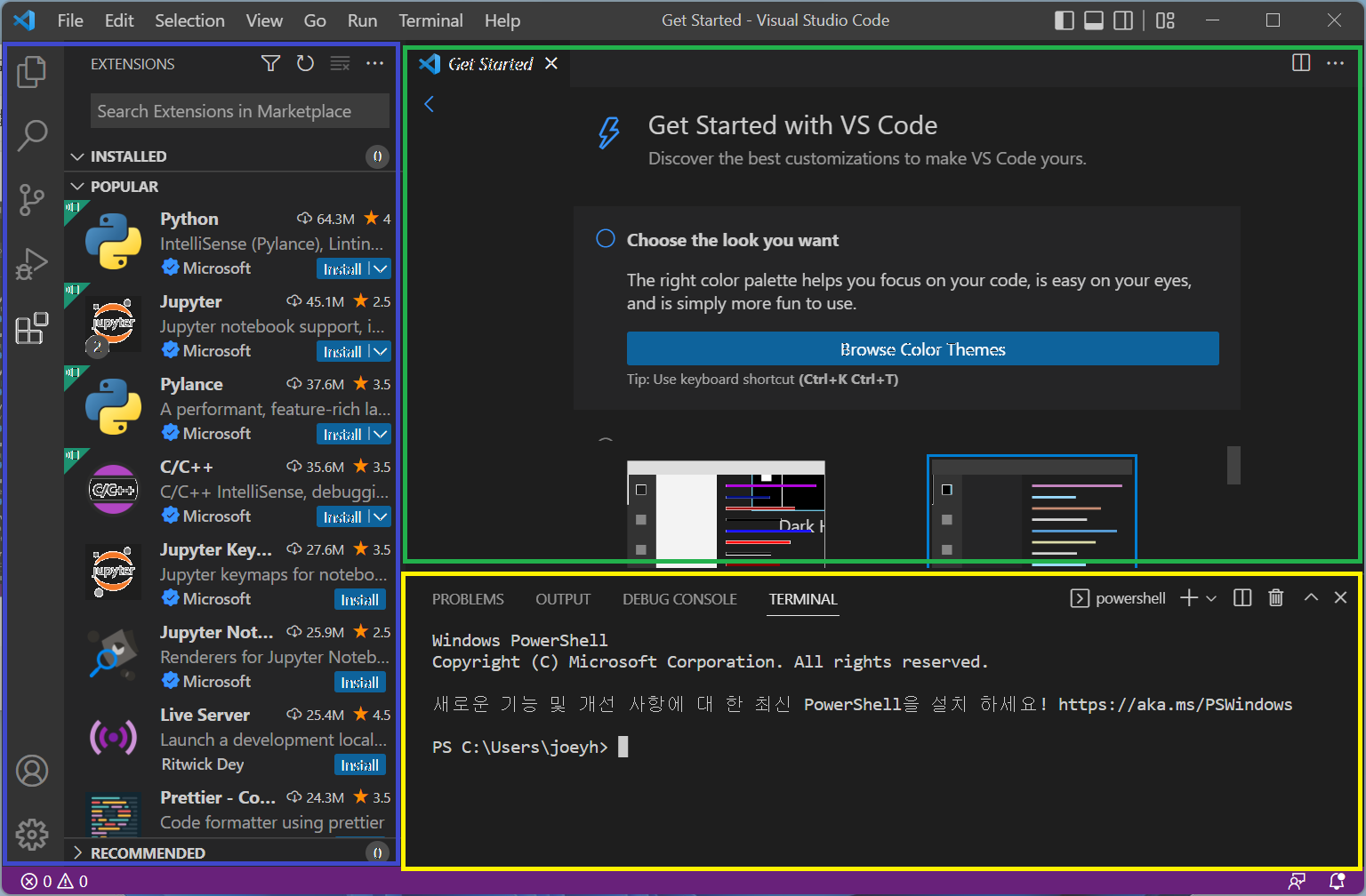Open the C/C++ extension entry
The height and width of the screenshot is (896, 1366).
pyautogui.click(x=231, y=492)
